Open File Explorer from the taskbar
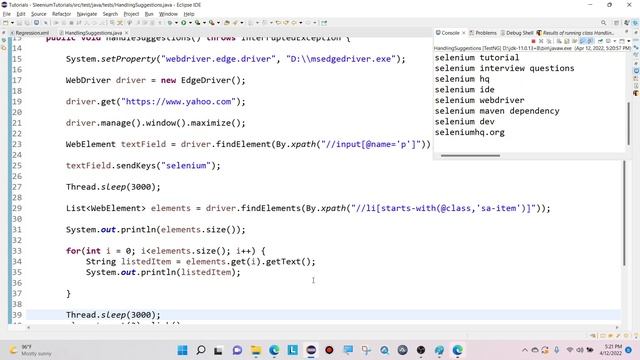Viewport: 640px width, 360px height. tap(256, 350)
